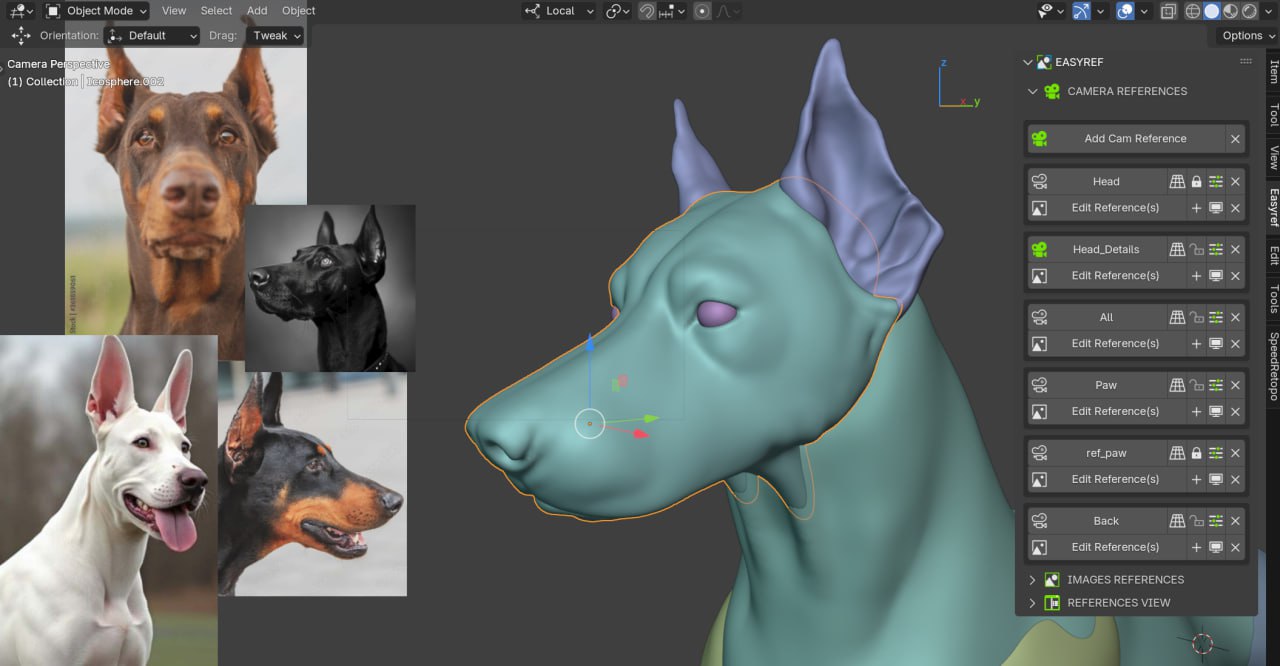Image resolution: width=1280 pixels, height=666 pixels.
Task: Open the gizmo options dropdown arrow
Action: point(1100,11)
